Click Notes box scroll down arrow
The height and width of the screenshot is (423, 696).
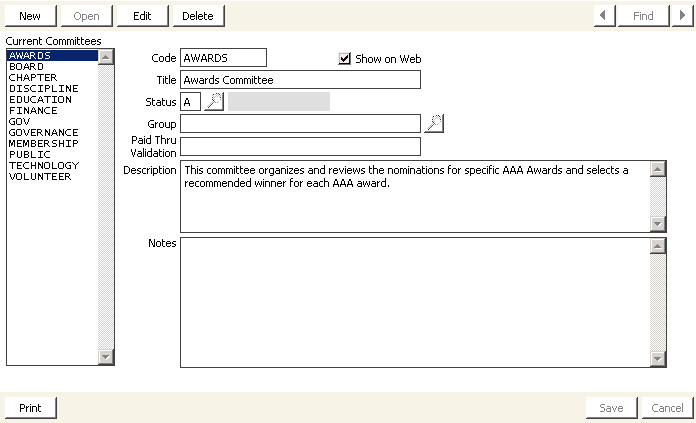(657, 359)
